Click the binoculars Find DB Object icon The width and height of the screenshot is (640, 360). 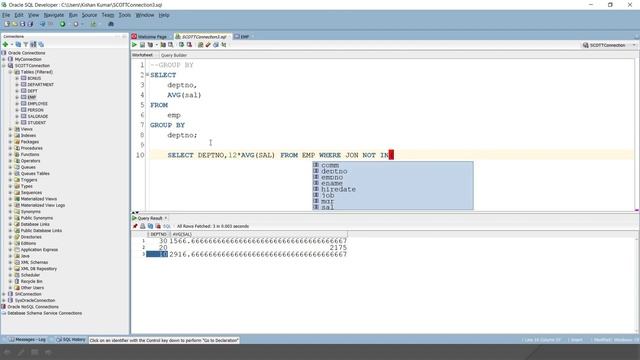[111, 24]
